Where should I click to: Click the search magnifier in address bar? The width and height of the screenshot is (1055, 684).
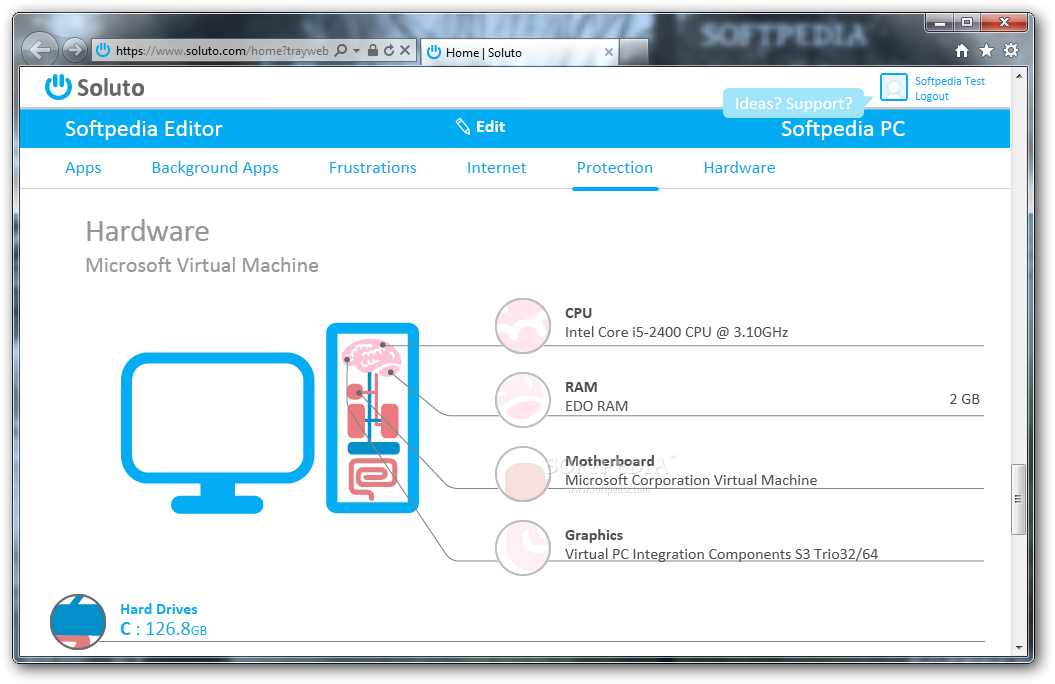pyautogui.click(x=341, y=50)
